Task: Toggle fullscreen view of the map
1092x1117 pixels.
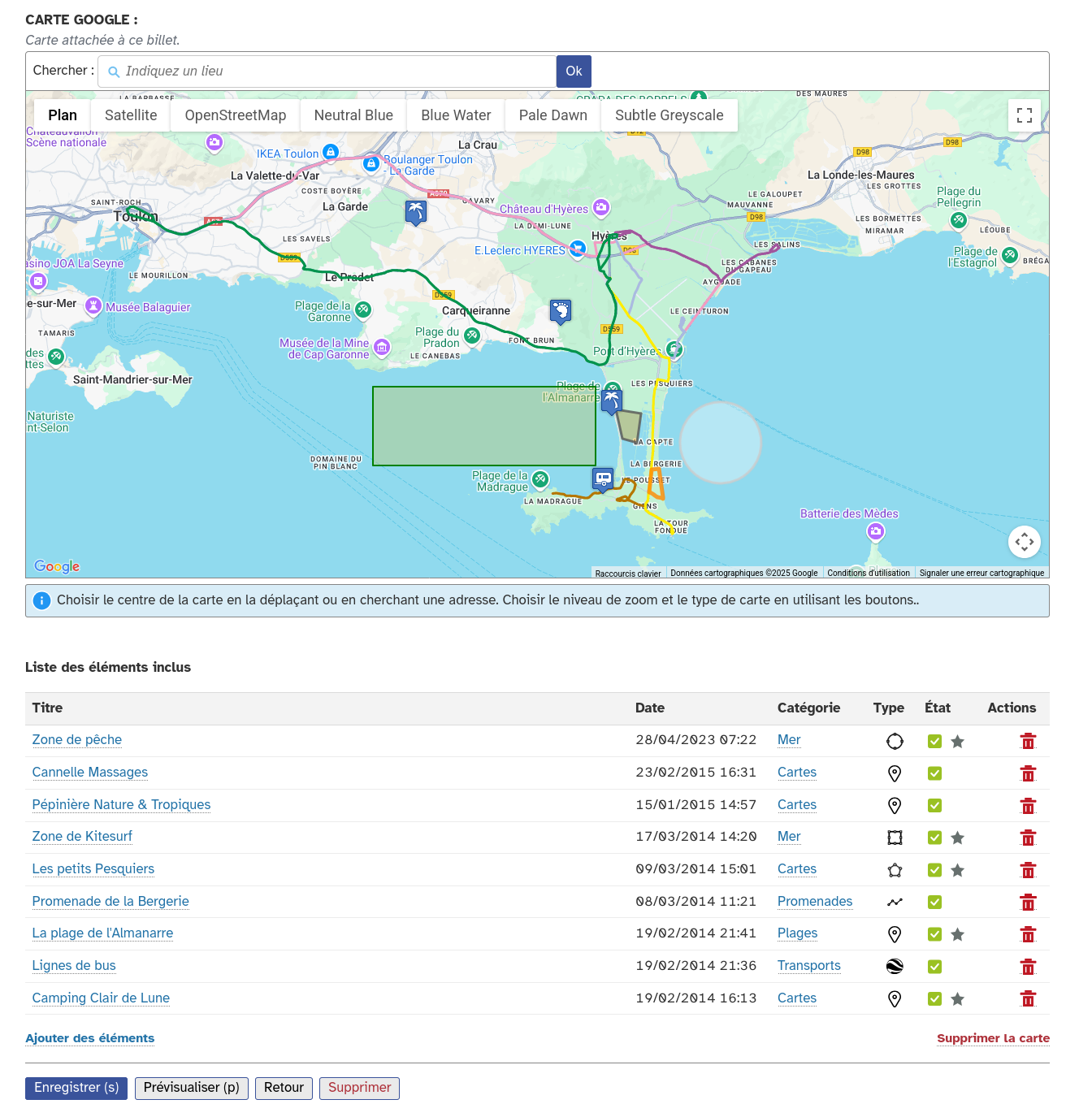Action: pos(1024,115)
